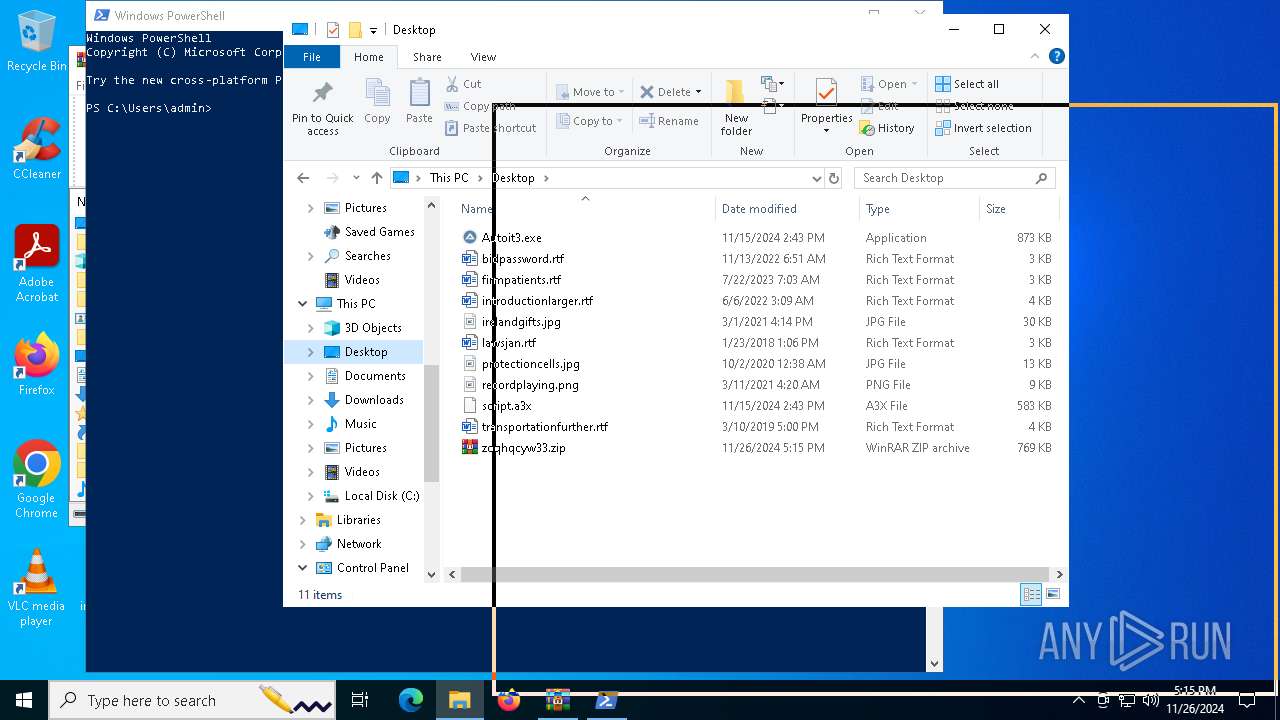This screenshot has width=1280, height=720.
Task: Select Saved Games in navigation pane
Action: tap(379, 232)
